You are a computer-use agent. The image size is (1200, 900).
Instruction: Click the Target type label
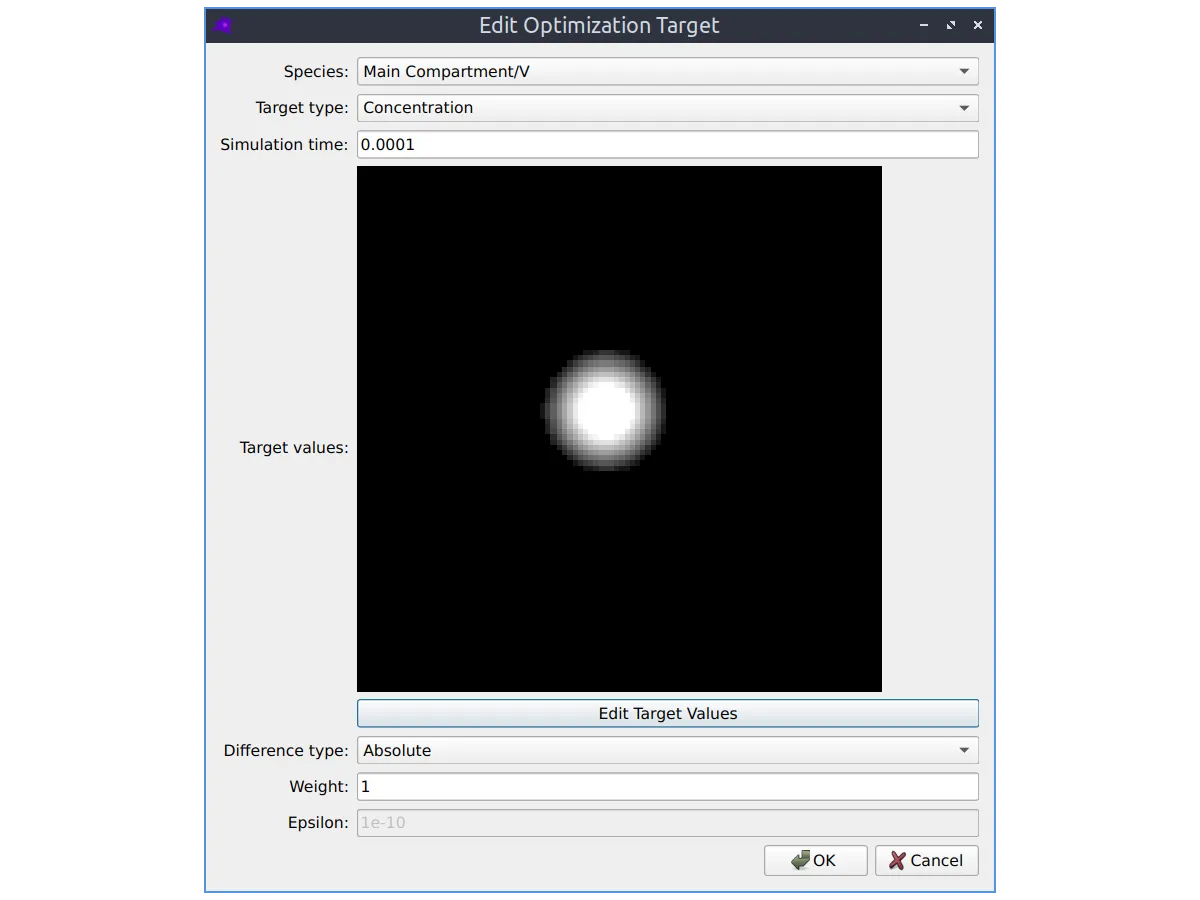(x=302, y=108)
